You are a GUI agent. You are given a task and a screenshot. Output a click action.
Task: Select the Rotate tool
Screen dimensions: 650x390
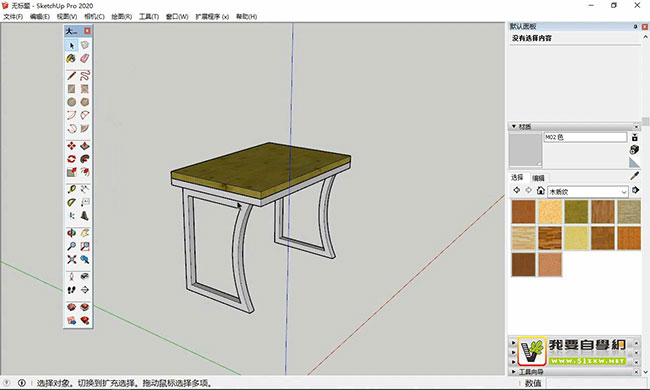(x=71, y=159)
